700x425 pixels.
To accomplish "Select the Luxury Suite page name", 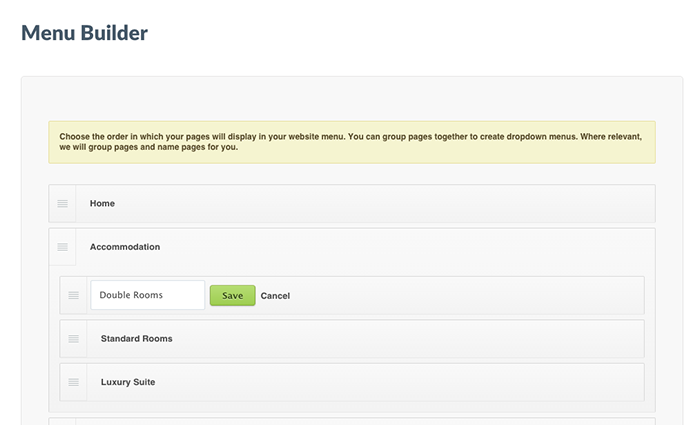I will point(128,382).
